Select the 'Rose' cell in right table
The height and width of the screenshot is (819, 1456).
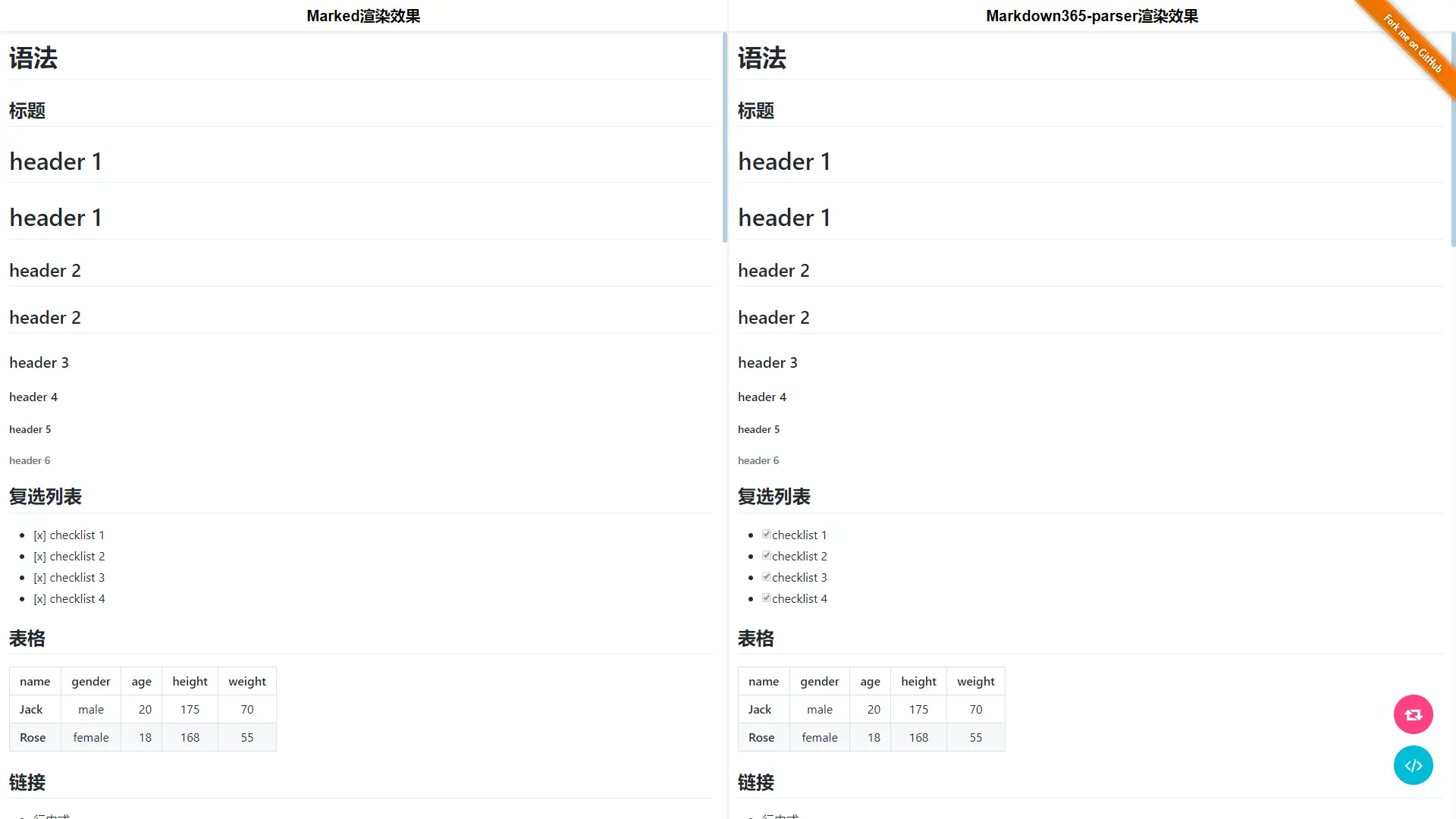point(761,737)
